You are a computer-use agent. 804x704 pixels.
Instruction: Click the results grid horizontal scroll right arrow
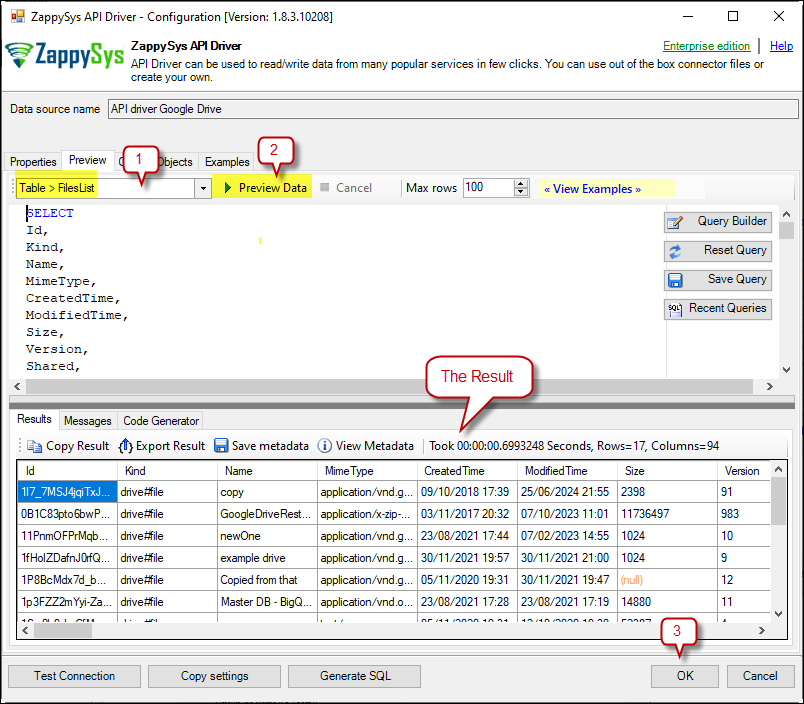pos(762,630)
